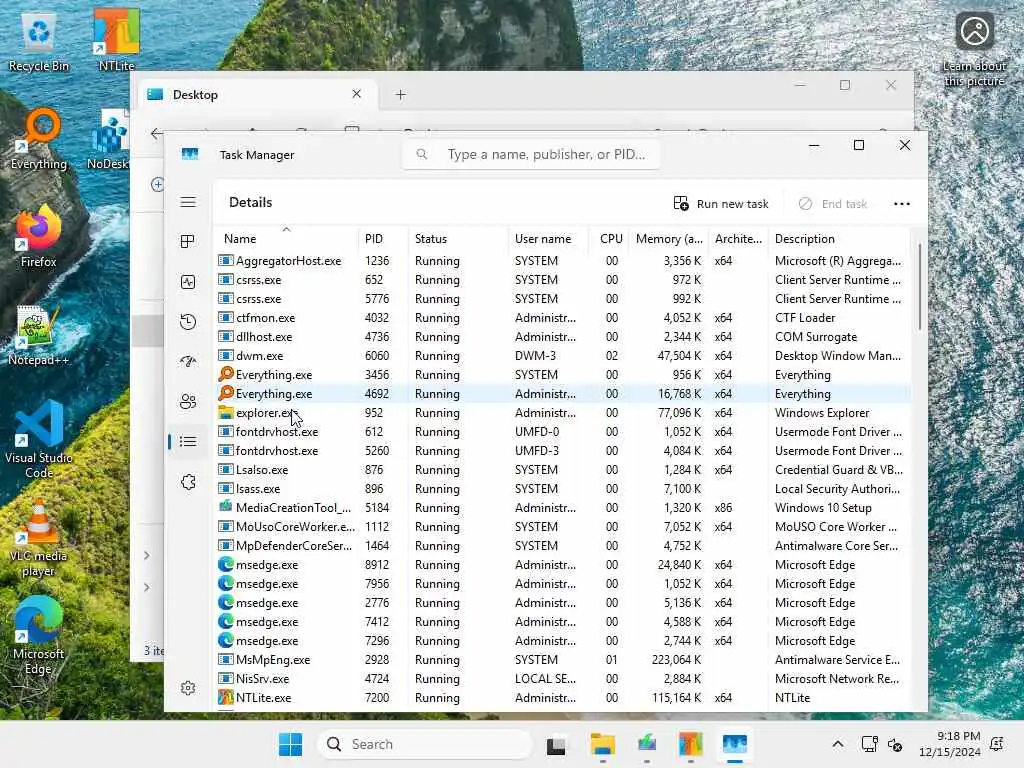This screenshot has width=1024, height=768.
Task: Expand first collapsed File Explorer navigation item
Action: tap(146, 555)
